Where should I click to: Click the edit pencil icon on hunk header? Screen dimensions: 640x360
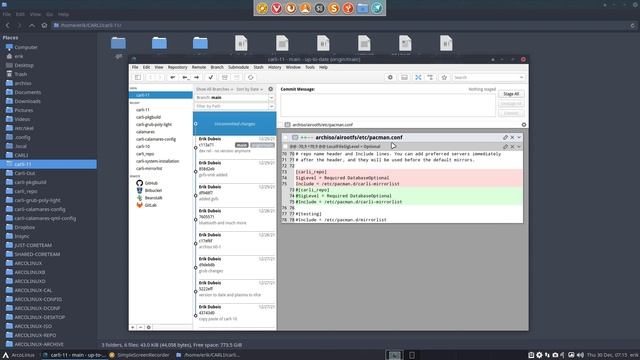tap(505, 146)
